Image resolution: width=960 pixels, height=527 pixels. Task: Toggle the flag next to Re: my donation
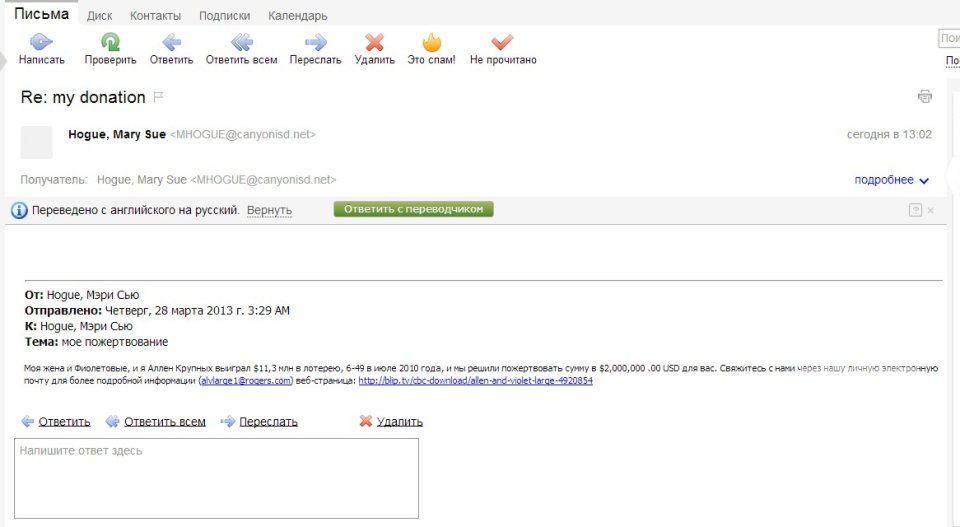click(158, 98)
